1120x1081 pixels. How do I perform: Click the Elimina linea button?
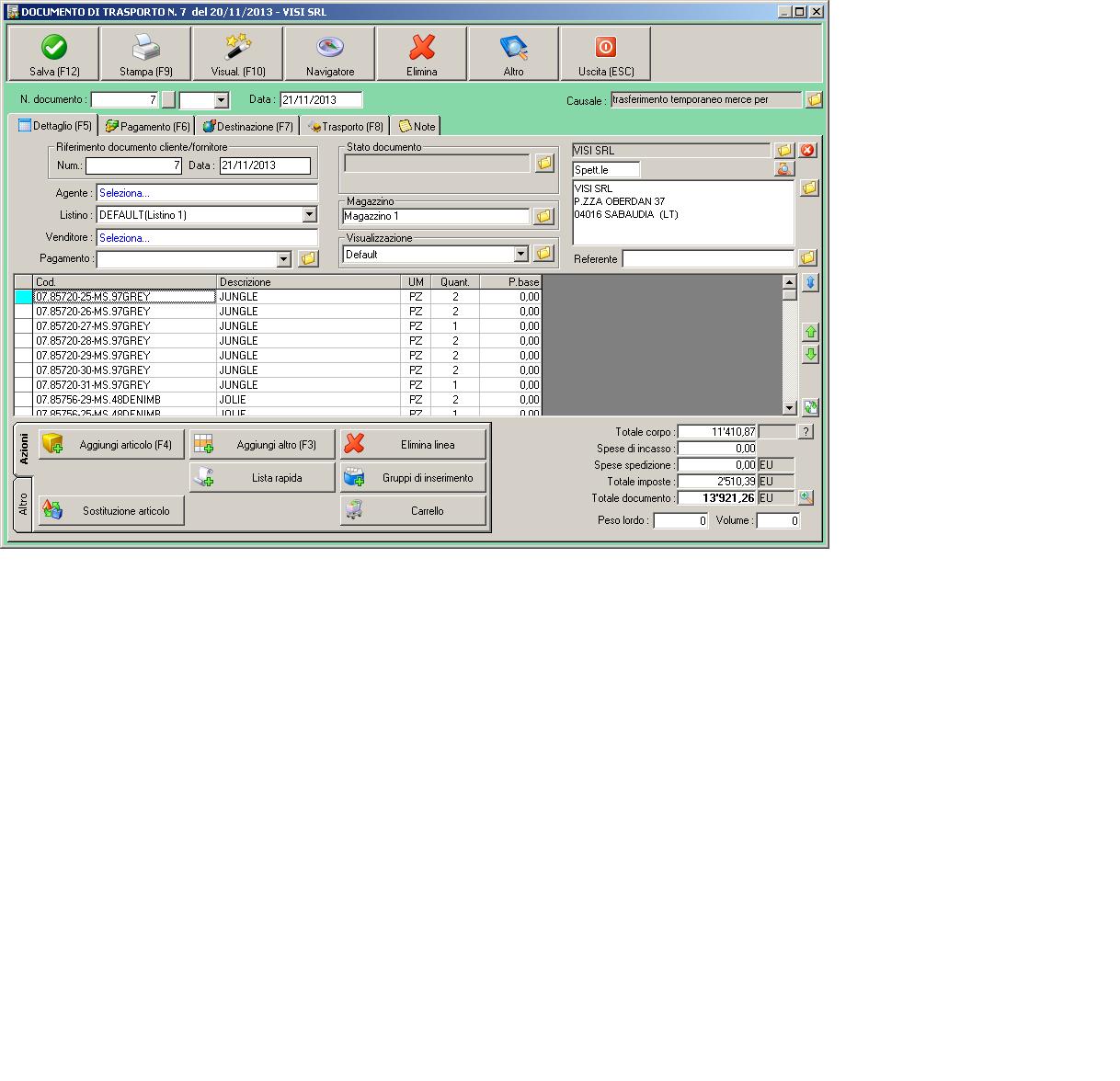pos(413,445)
